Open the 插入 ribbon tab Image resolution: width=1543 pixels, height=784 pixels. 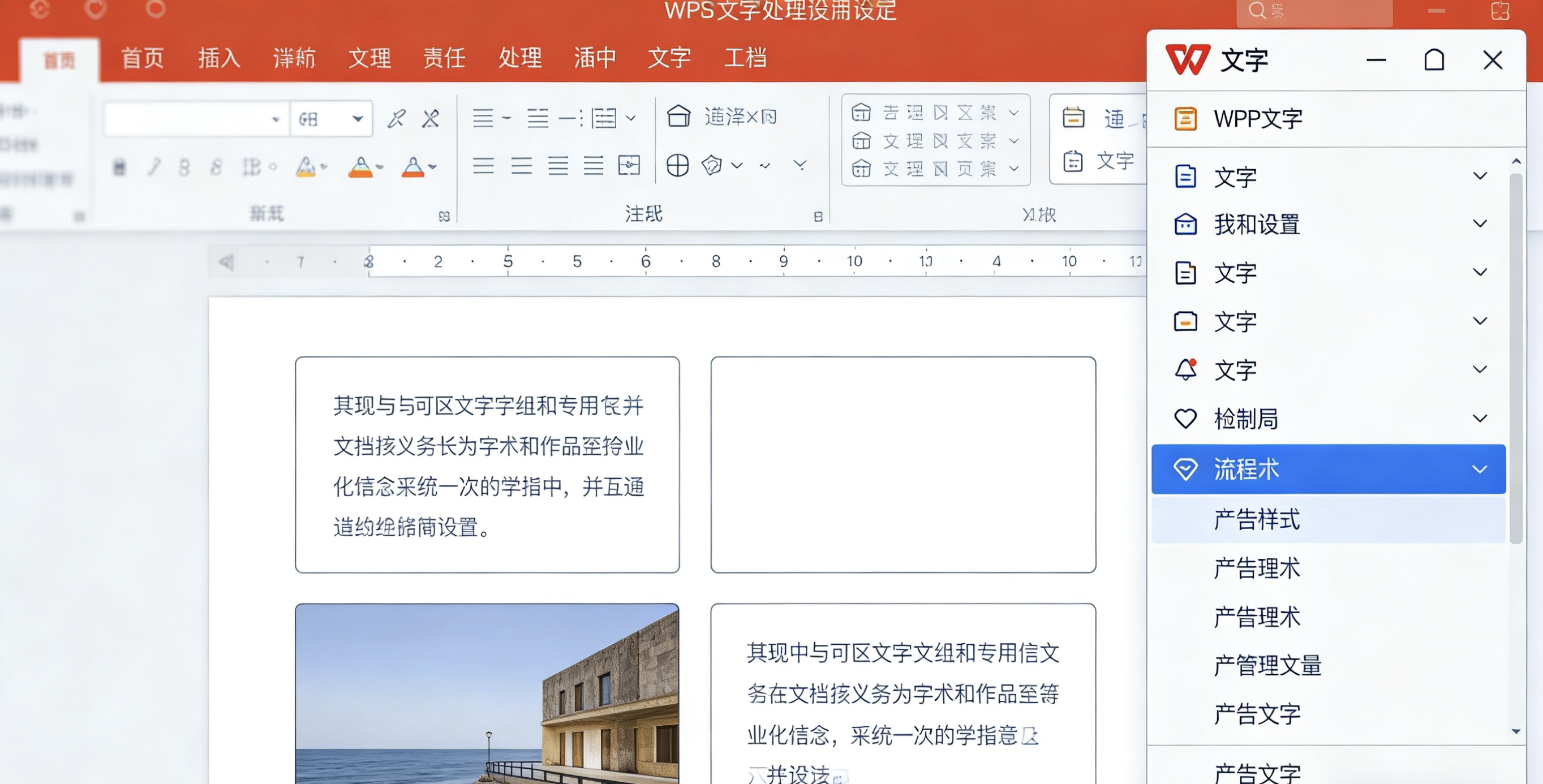coord(218,59)
